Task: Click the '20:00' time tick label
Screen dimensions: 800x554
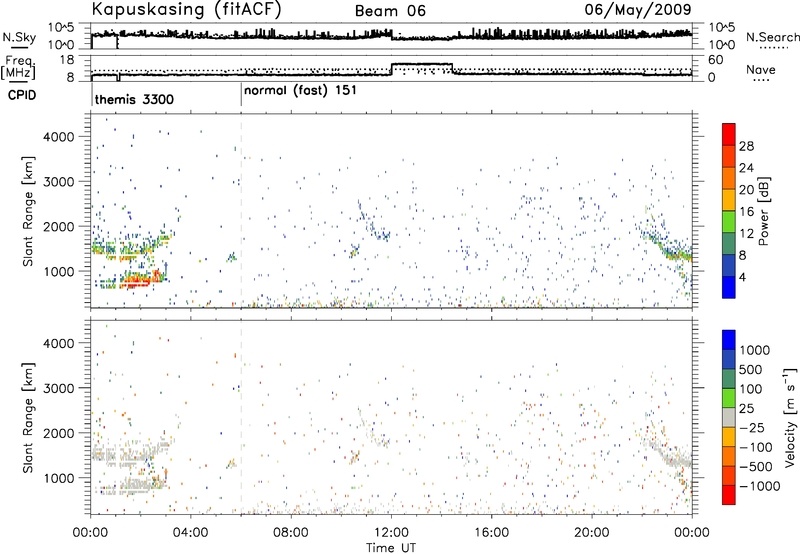Action: click(592, 533)
